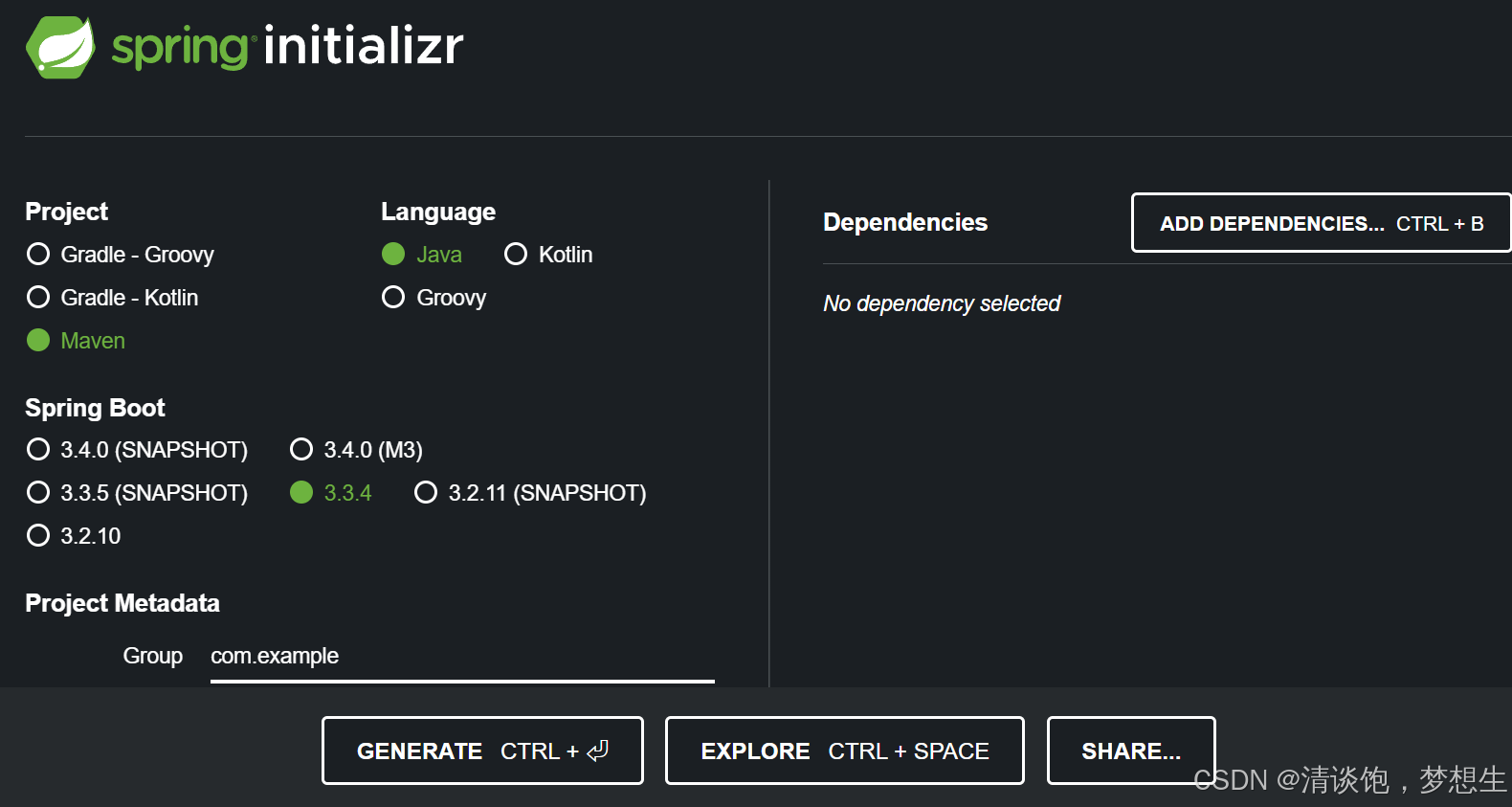
Task: Click the EXPLORE button
Action: 843,751
